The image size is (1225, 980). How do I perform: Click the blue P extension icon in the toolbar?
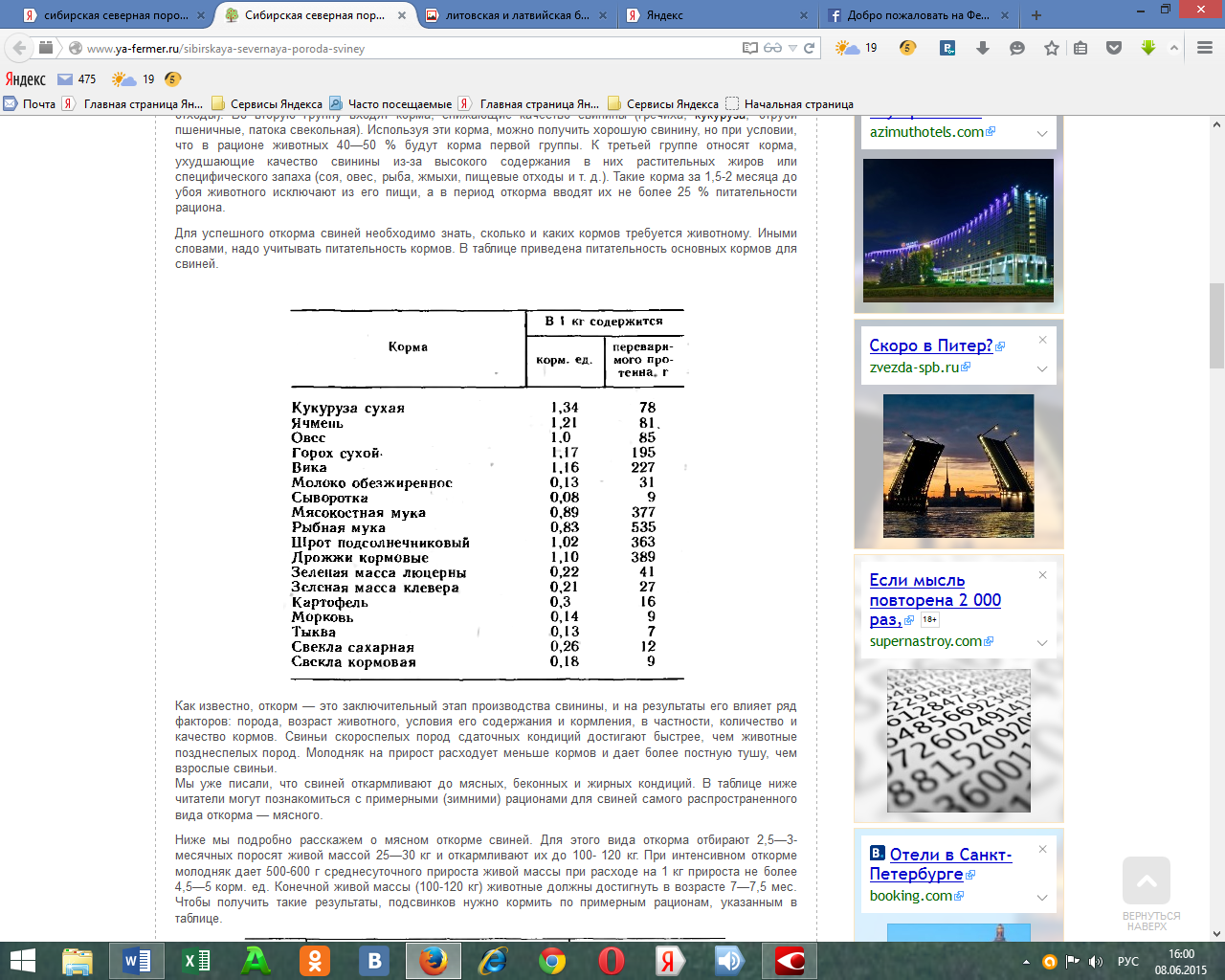[947, 48]
